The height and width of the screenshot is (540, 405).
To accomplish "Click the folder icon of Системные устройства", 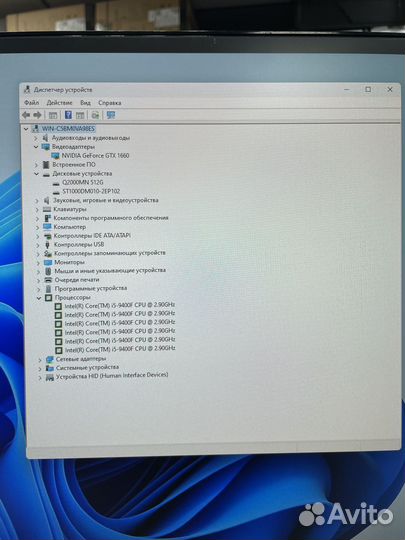I will [50, 368].
